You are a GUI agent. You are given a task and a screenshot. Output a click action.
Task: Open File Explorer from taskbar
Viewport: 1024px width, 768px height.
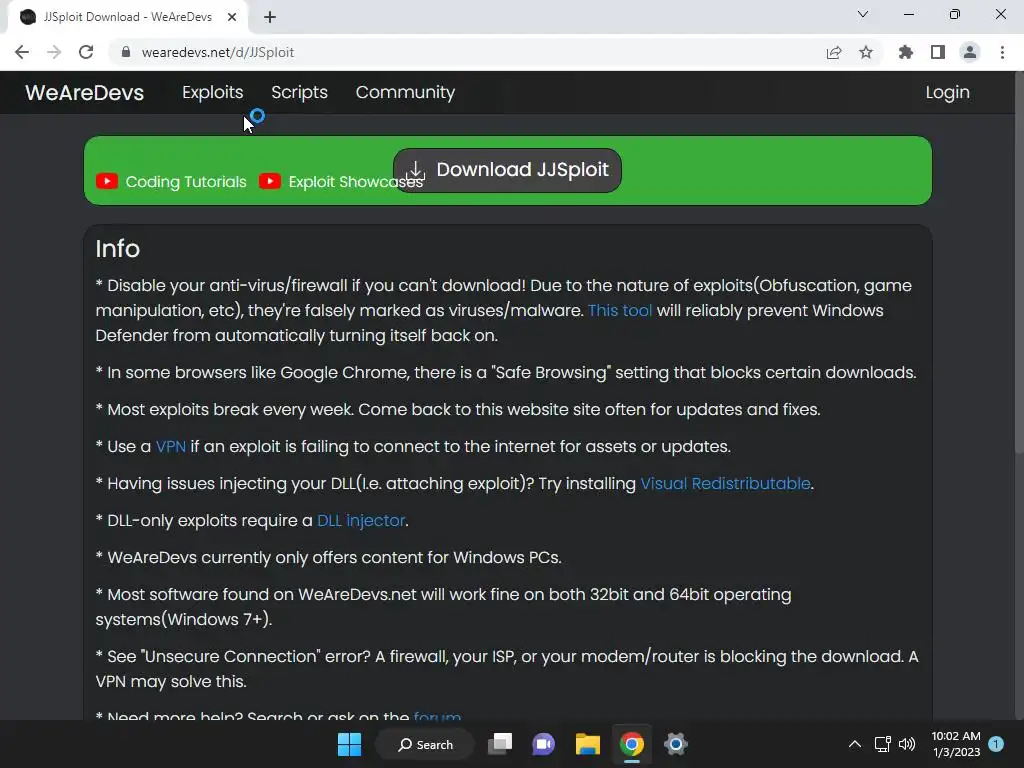coord(587,744)
